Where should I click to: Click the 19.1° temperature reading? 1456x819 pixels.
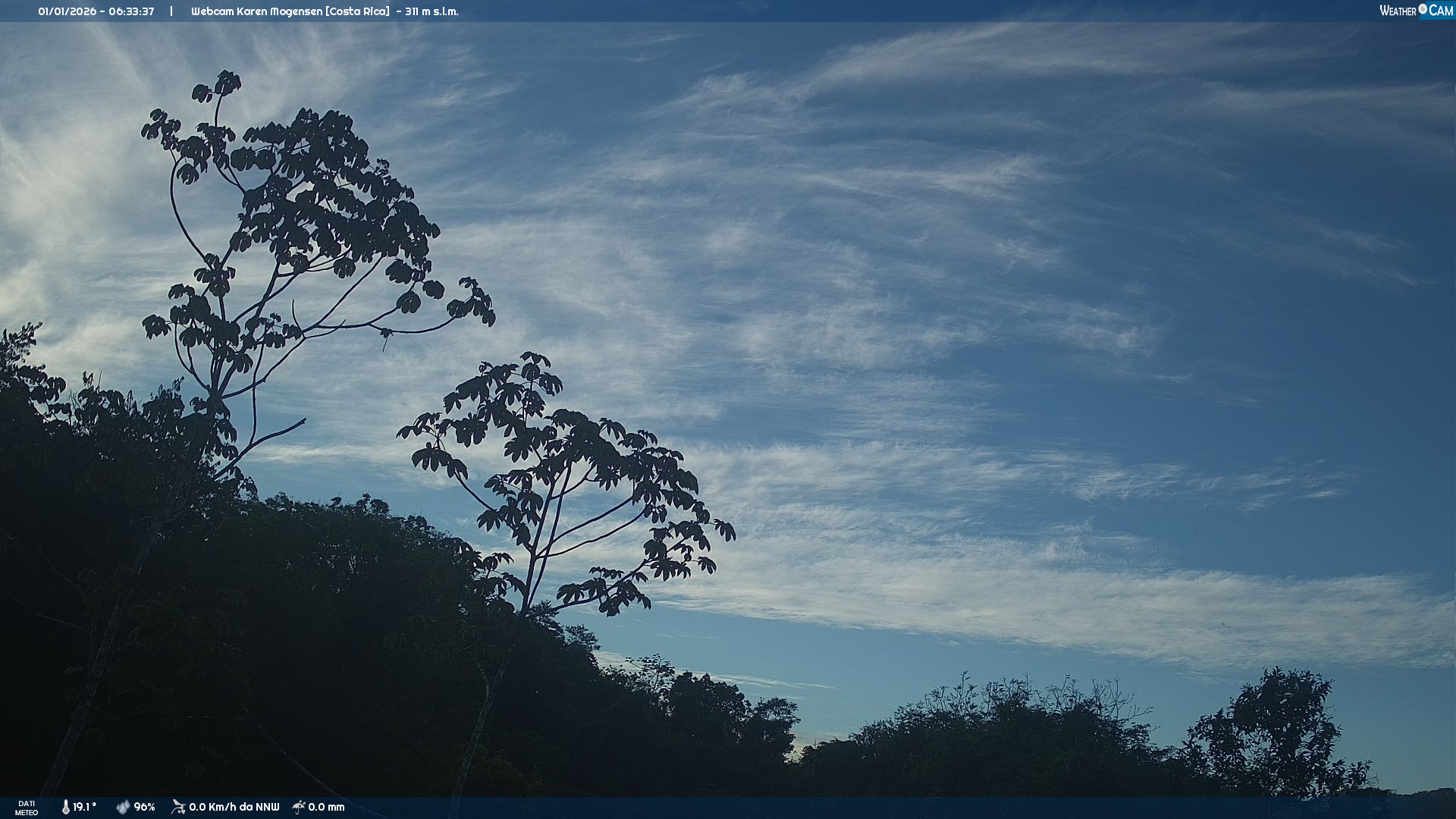(84, 807)
